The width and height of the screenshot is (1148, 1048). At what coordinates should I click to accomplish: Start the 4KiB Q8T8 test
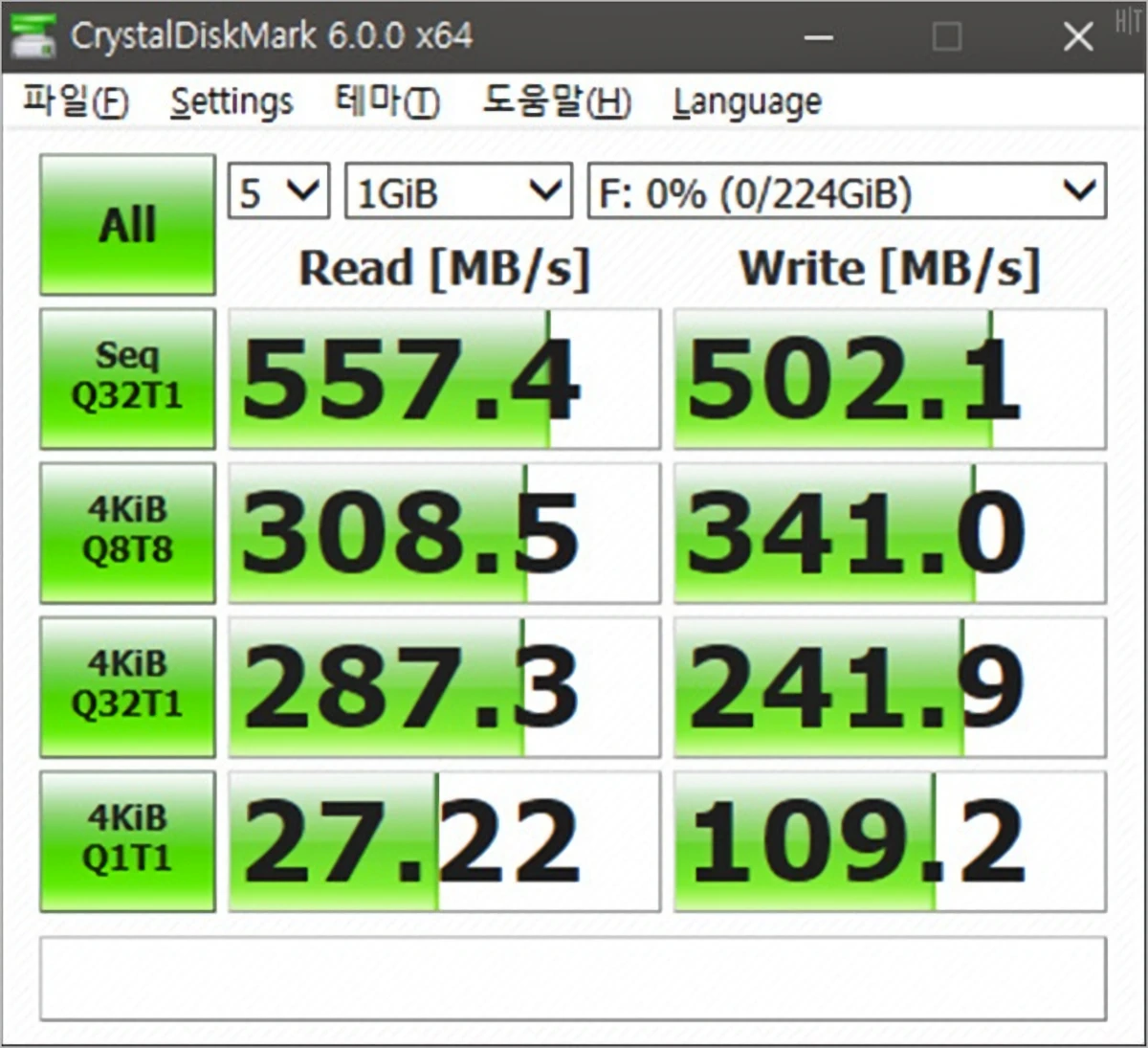(x=127, y=532)
